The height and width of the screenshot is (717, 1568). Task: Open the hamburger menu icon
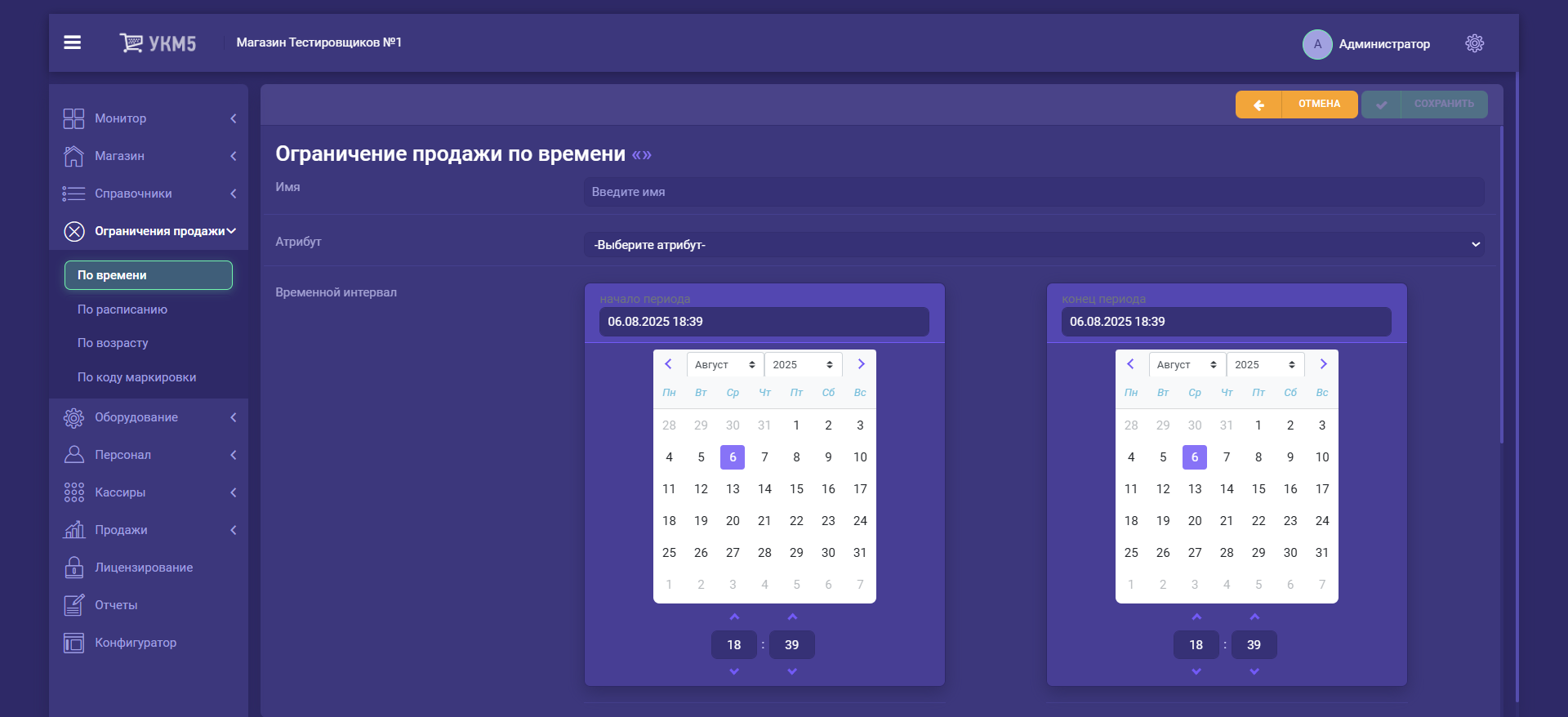[x=73, y=42]
